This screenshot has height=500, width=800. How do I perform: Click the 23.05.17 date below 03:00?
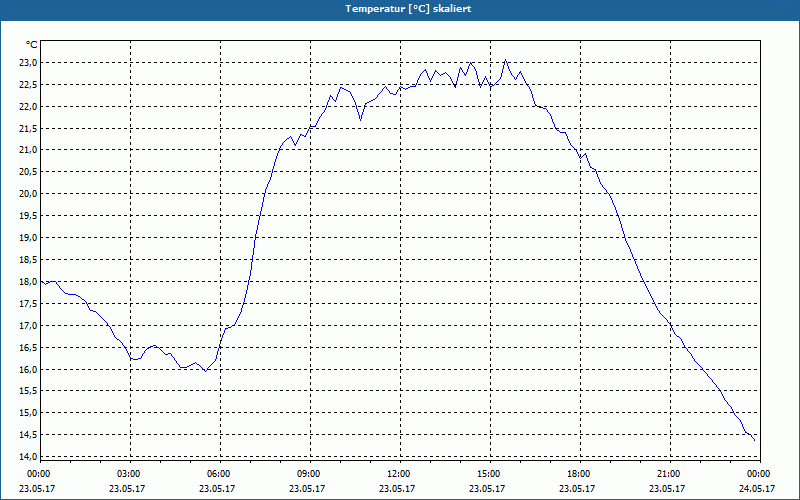pyautogui.click(x=127, y=488)
